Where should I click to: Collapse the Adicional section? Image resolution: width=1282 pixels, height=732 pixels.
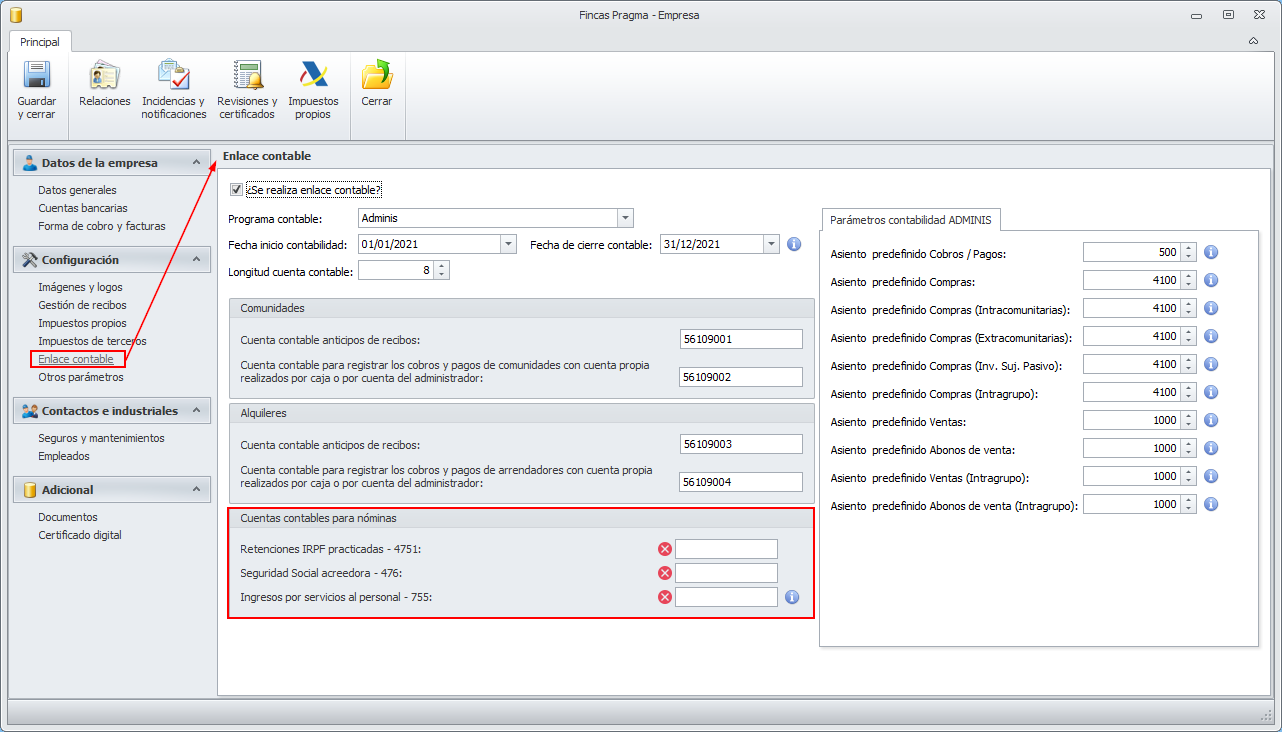196,490
